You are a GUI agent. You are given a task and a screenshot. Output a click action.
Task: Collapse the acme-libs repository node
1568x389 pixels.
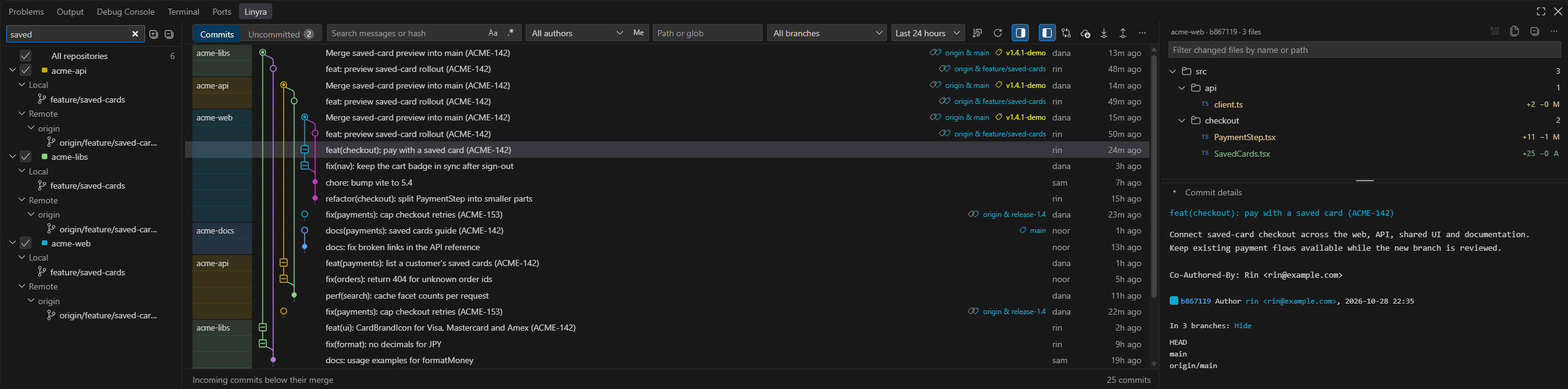pyautogui.click(x=12, y=157)
